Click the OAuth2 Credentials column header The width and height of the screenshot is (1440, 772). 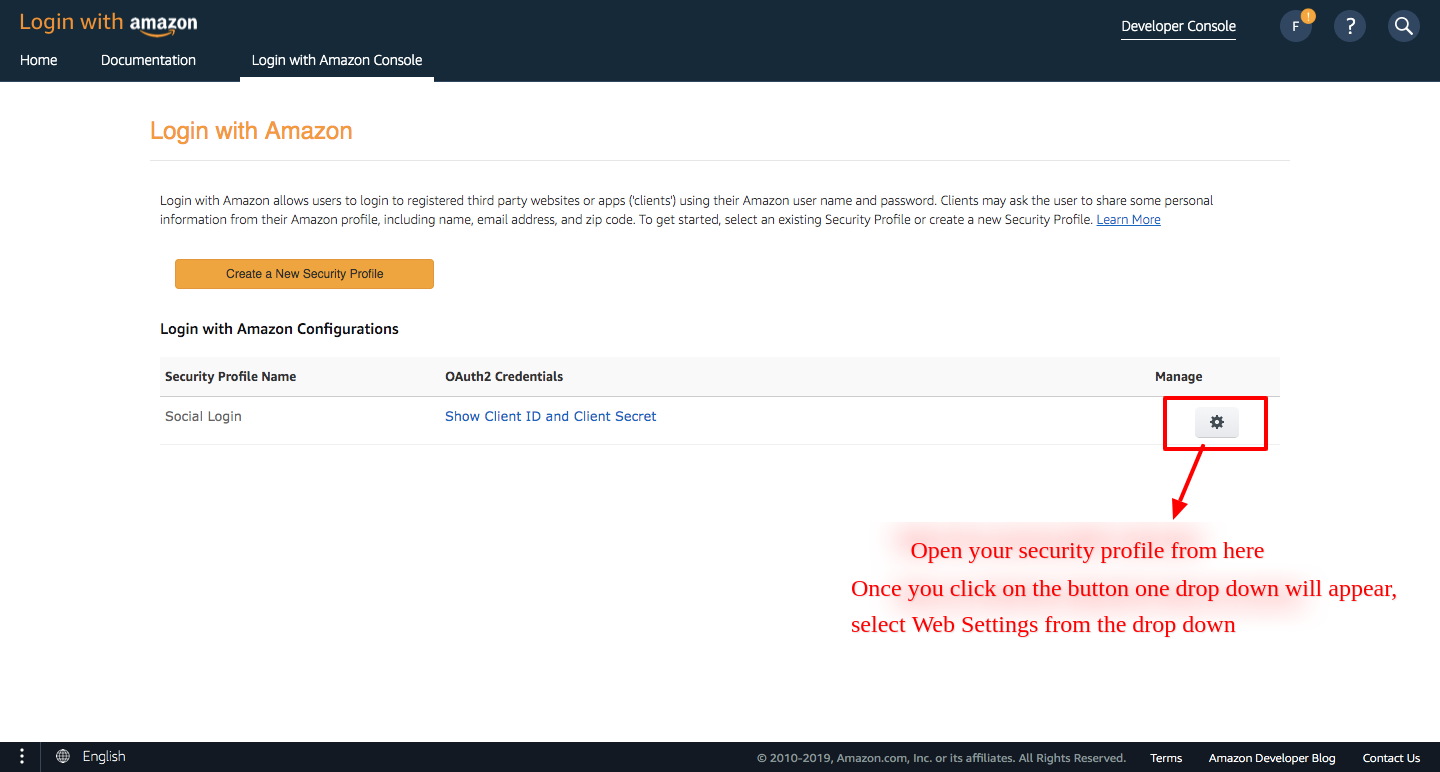(504, 377)
